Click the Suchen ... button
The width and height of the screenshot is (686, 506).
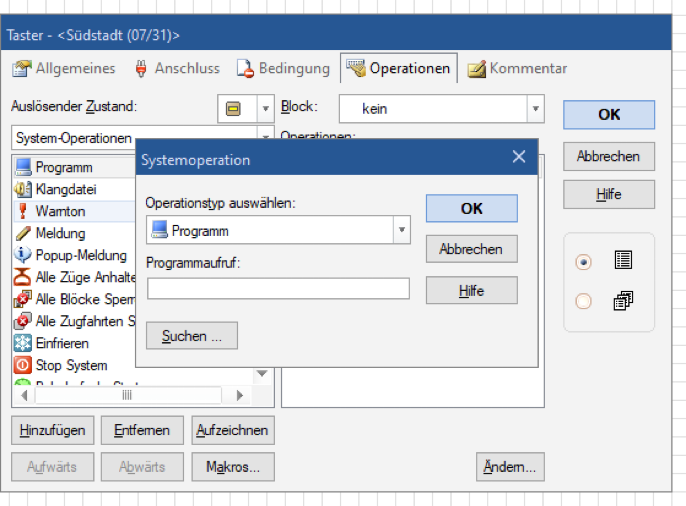192,336
